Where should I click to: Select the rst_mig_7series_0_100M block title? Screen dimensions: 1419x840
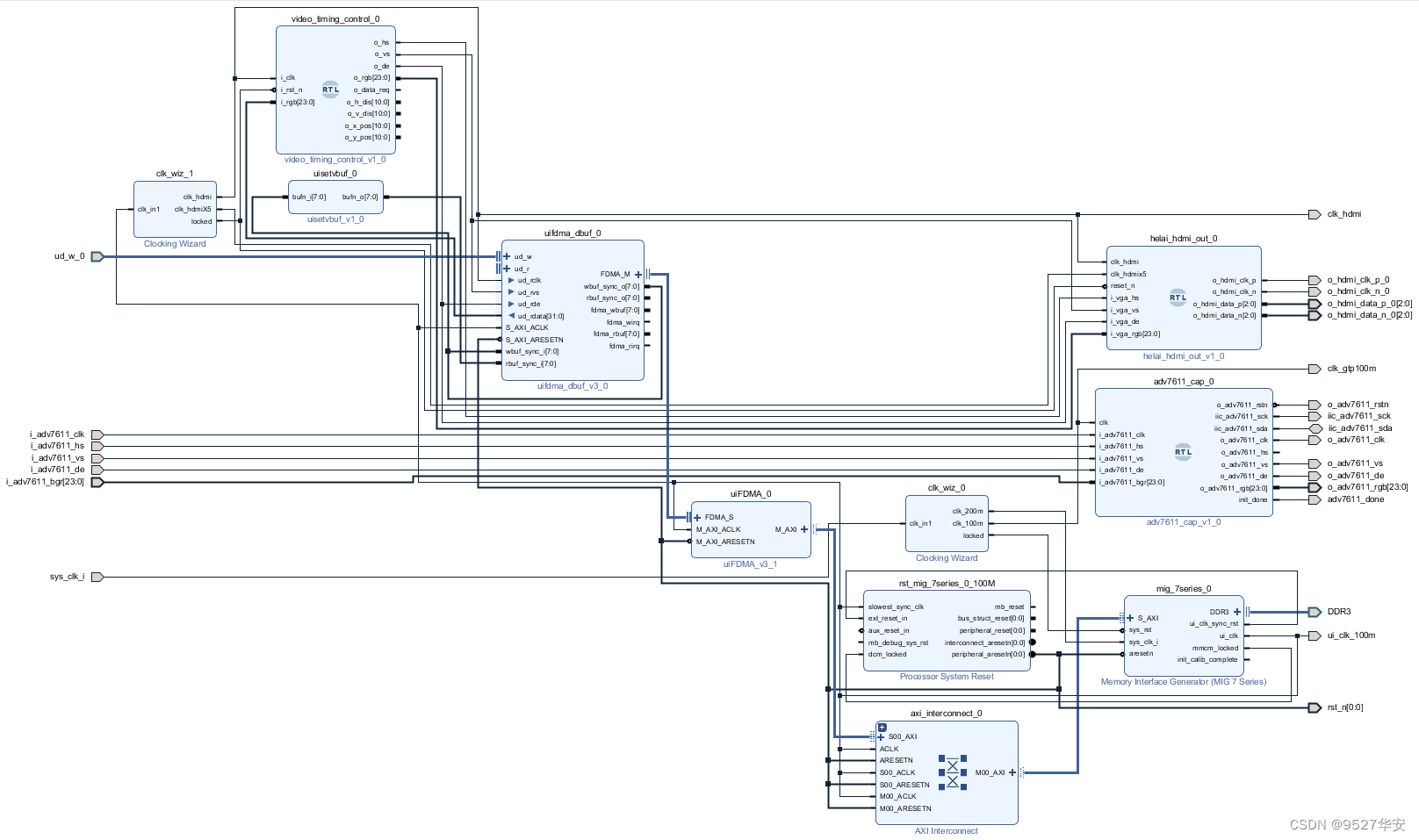tap(947, 584)
